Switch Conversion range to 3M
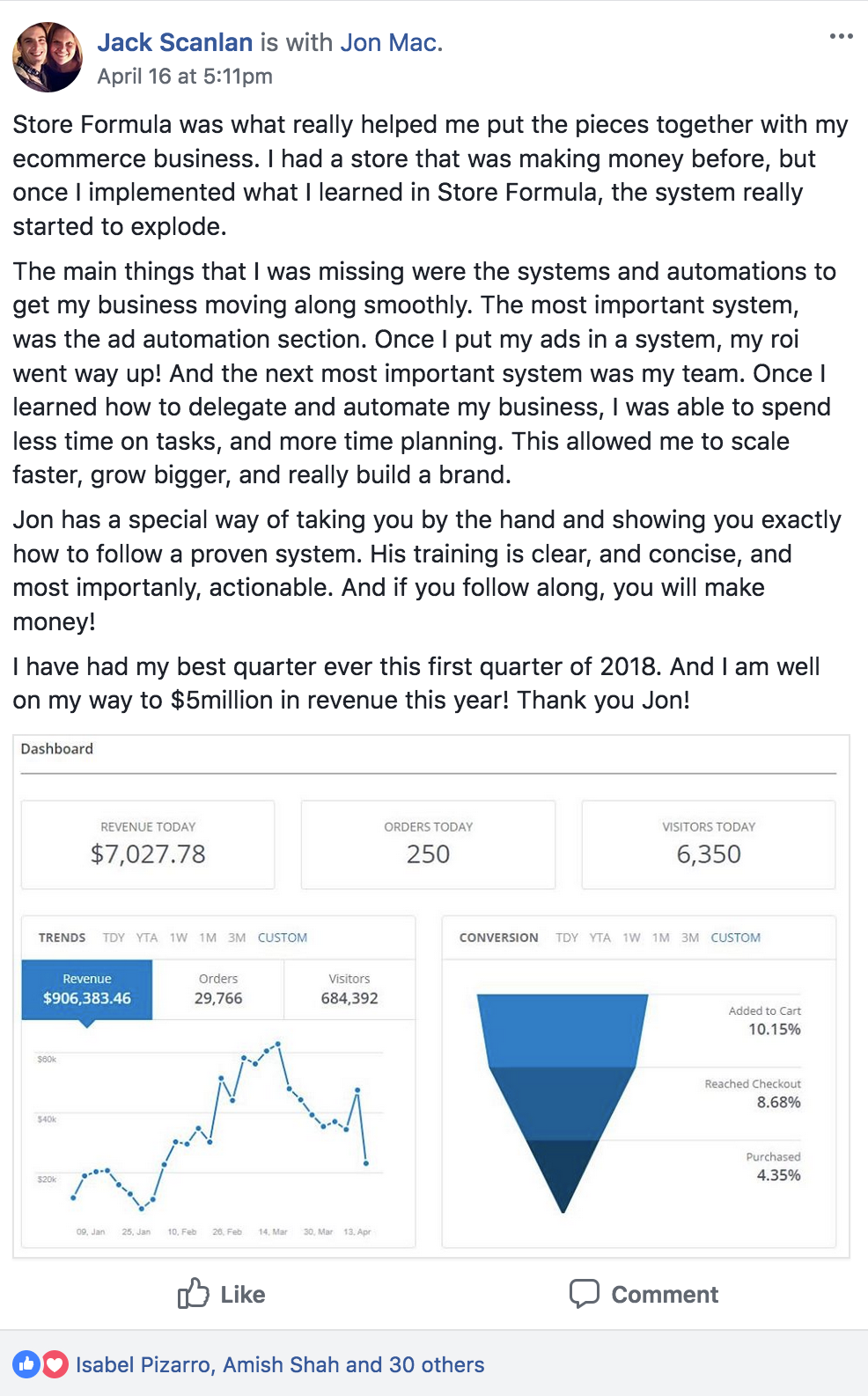The image size is (868, 1396). [x=690, y=937]
